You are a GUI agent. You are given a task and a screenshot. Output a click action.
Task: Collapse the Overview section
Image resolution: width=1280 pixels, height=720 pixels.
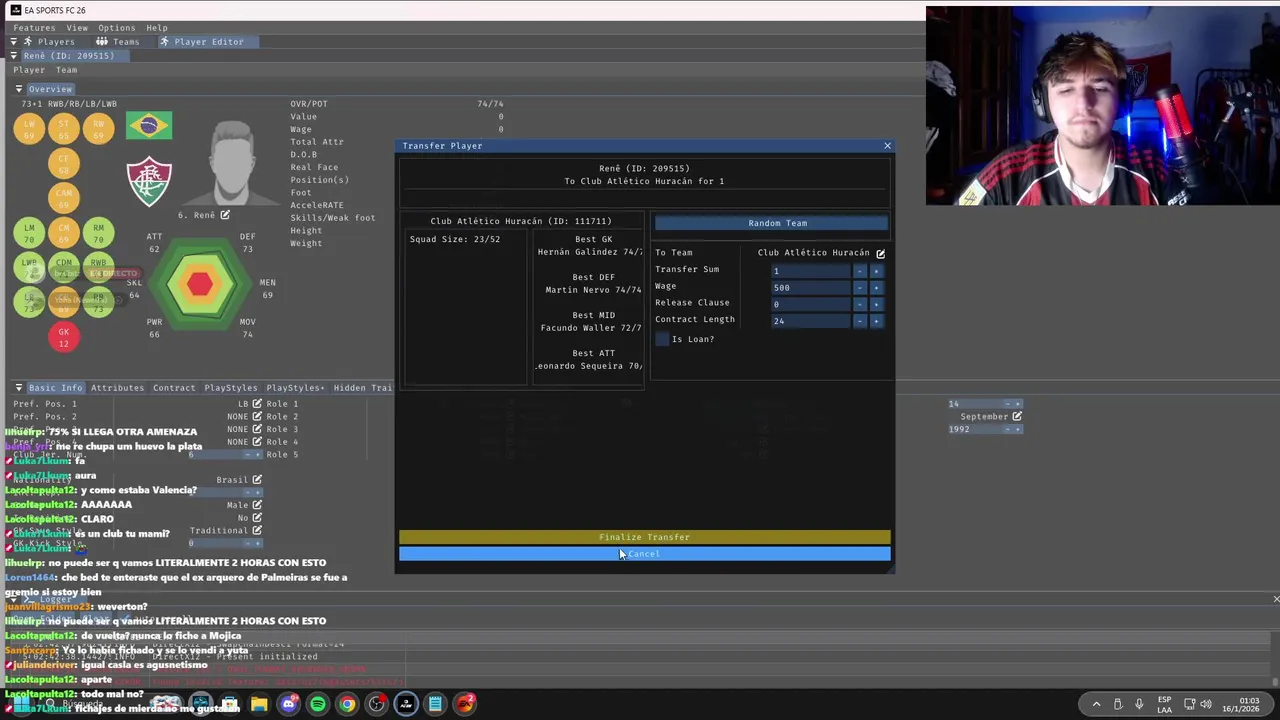coord(19,89)
